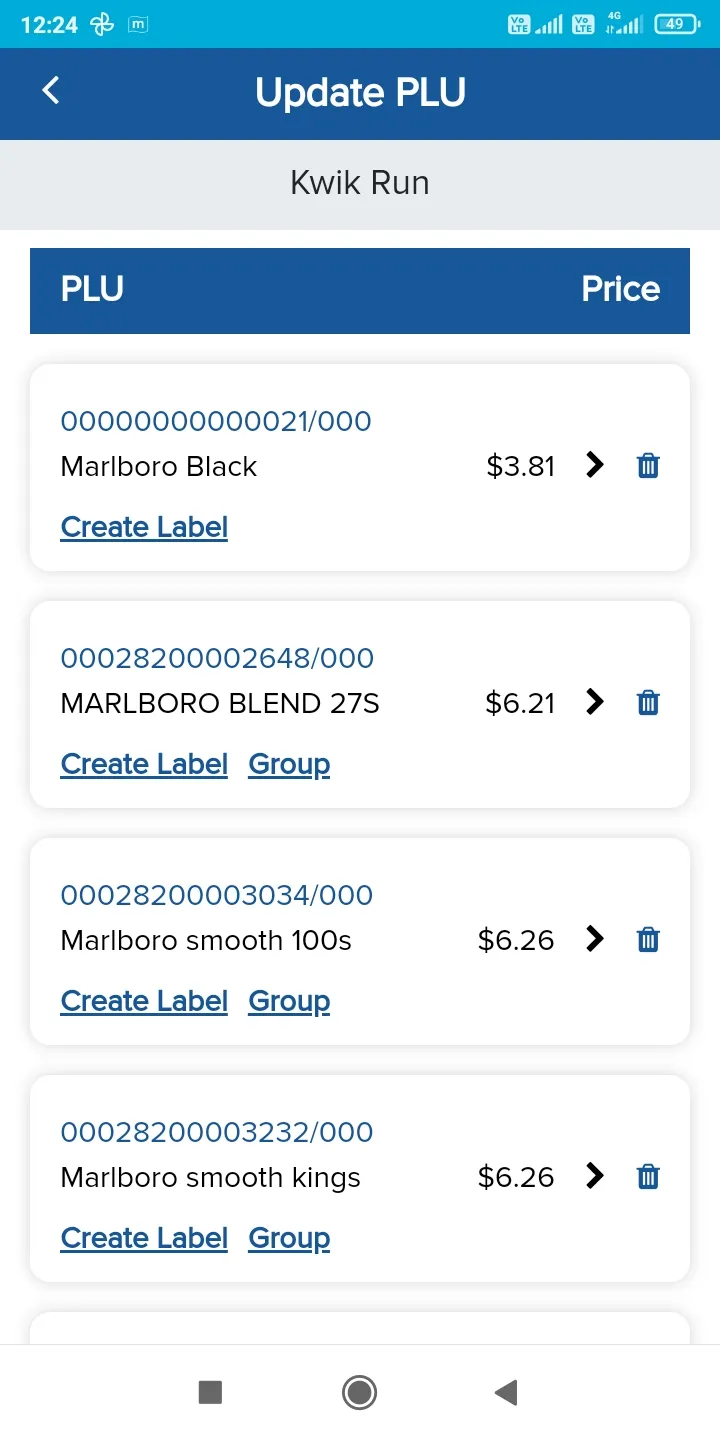The height and width of the screenshot is (1440, 720).
Task: Select PLU code 00028200002648/000
Action: pyautogui.click(x=217, y=658)
